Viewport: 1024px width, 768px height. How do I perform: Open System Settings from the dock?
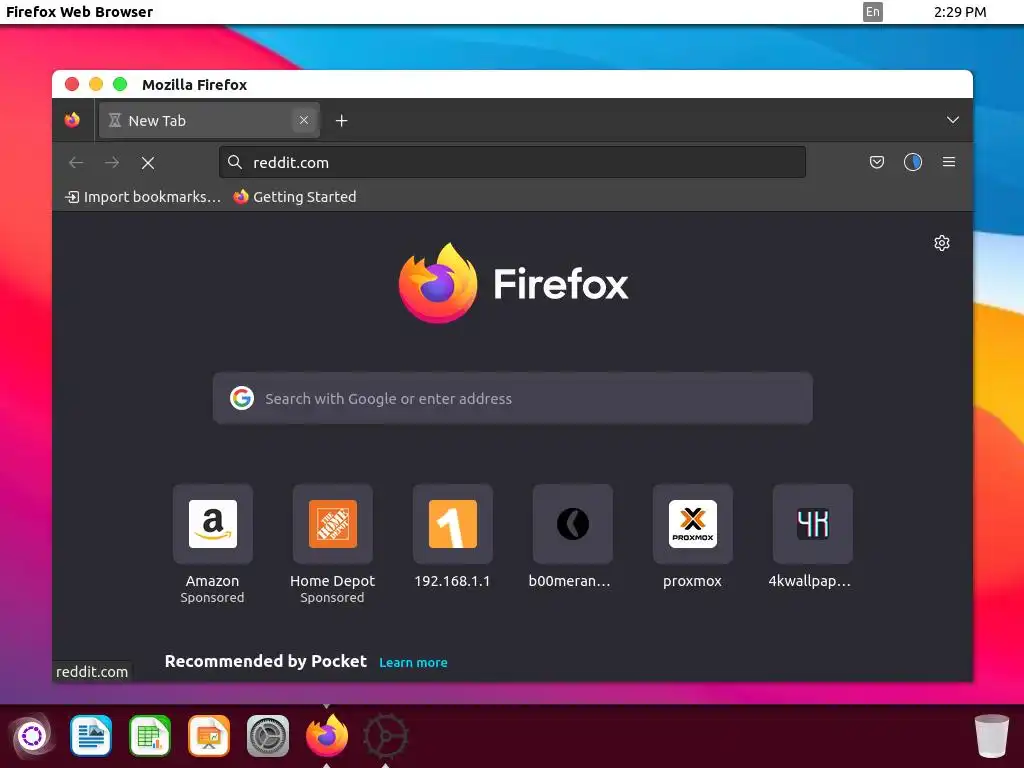(268, 736)
